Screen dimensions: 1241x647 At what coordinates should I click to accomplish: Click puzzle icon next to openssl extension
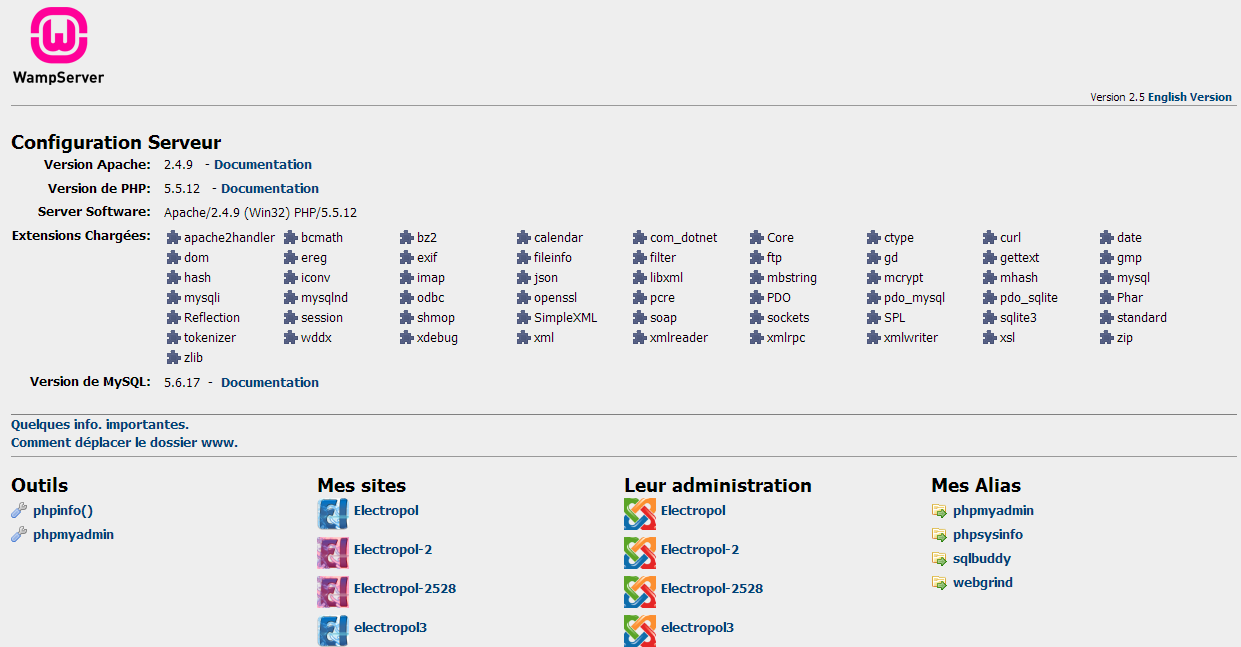pyautogui.click(x=524, y=298)
